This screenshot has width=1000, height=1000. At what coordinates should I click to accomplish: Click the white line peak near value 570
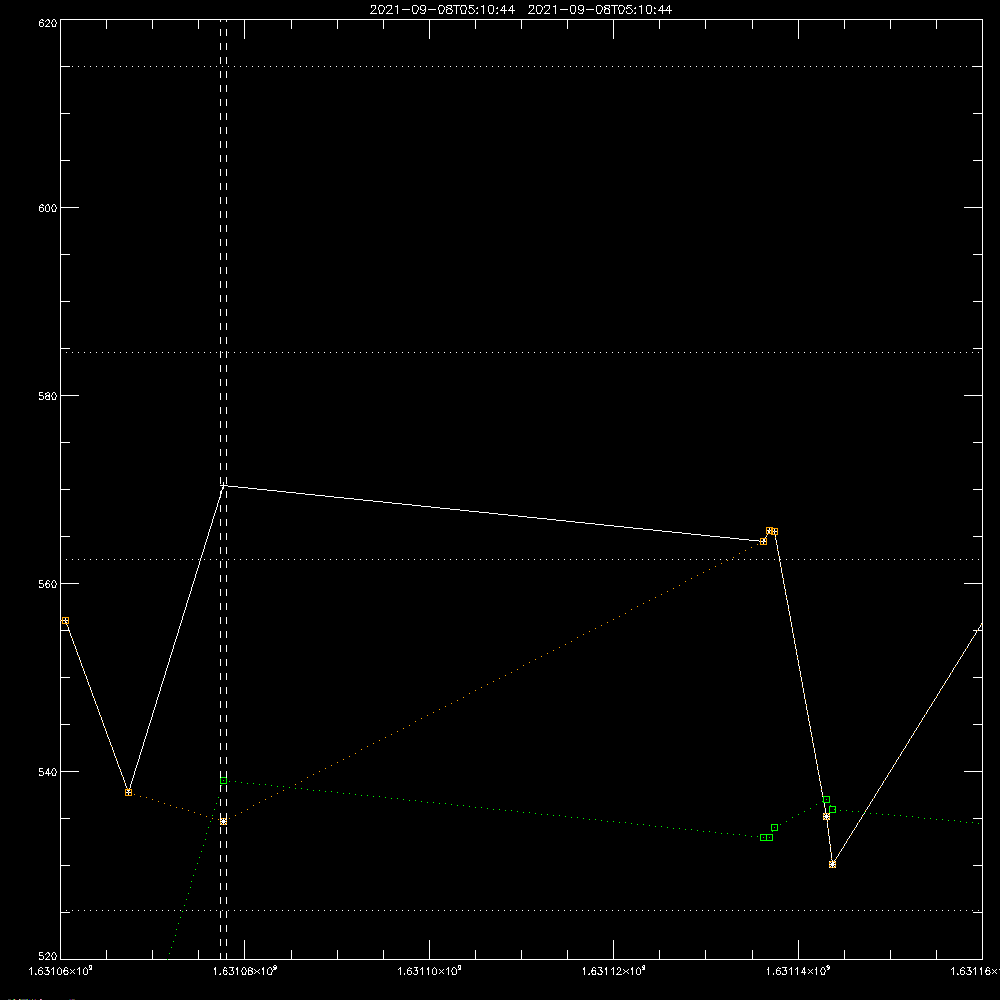tap(223, 486)
